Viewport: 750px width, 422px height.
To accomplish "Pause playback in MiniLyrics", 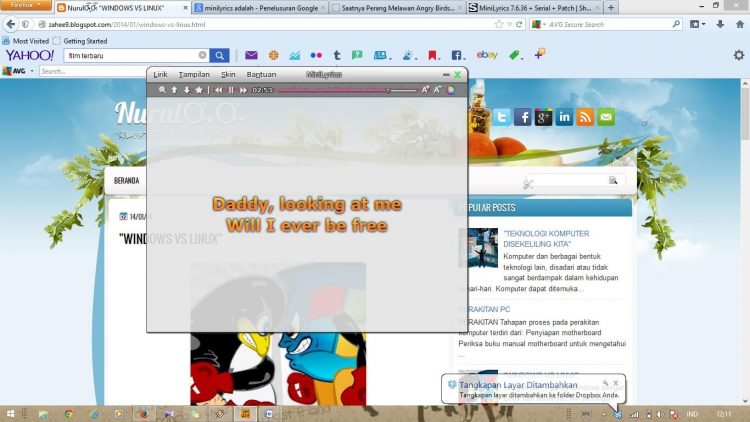I will tap(231, 90).
